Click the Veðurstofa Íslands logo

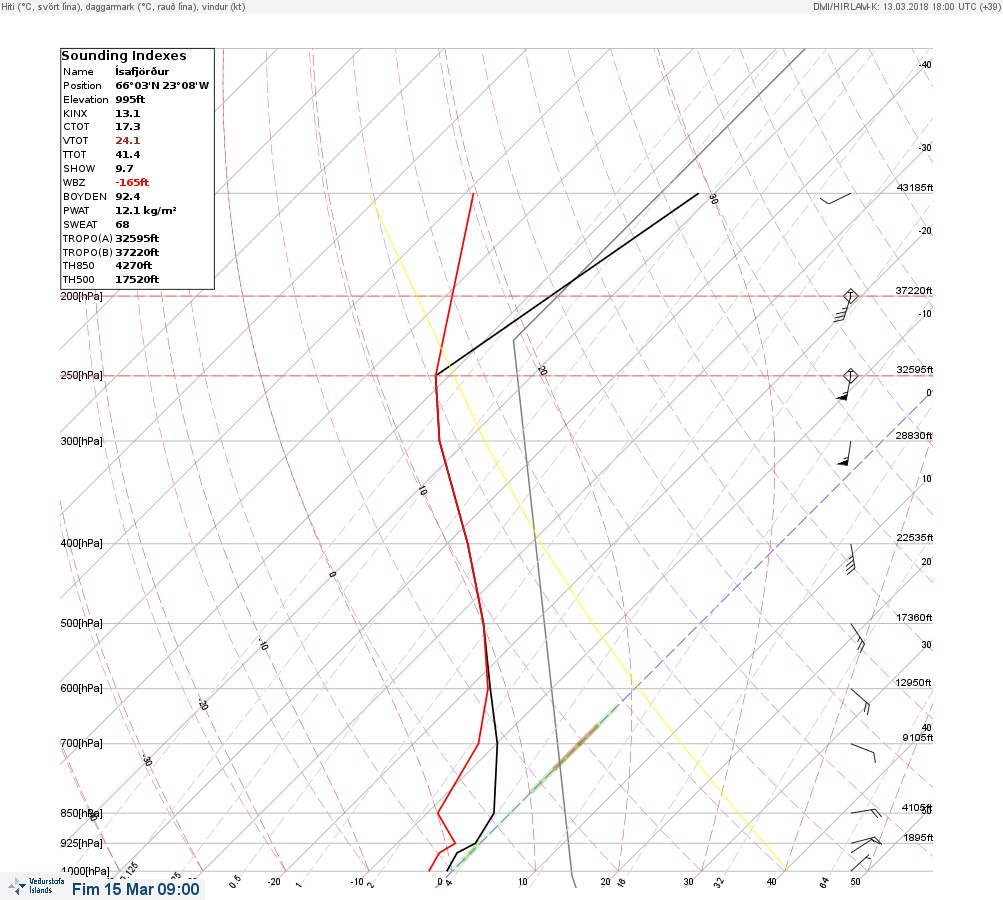[36, 886]
